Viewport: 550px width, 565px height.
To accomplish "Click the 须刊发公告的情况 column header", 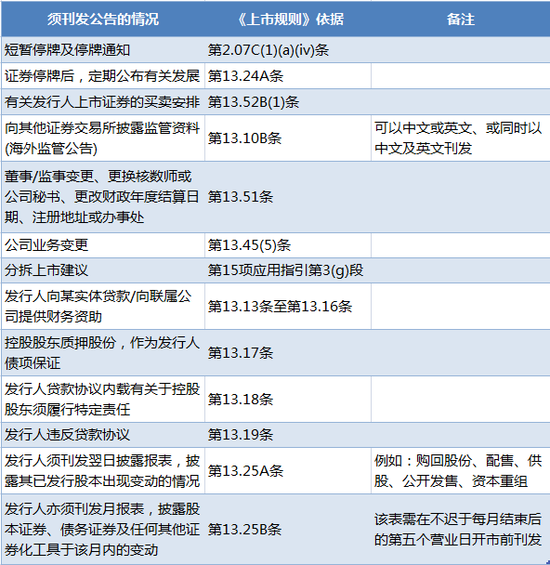I will [103, 19].
